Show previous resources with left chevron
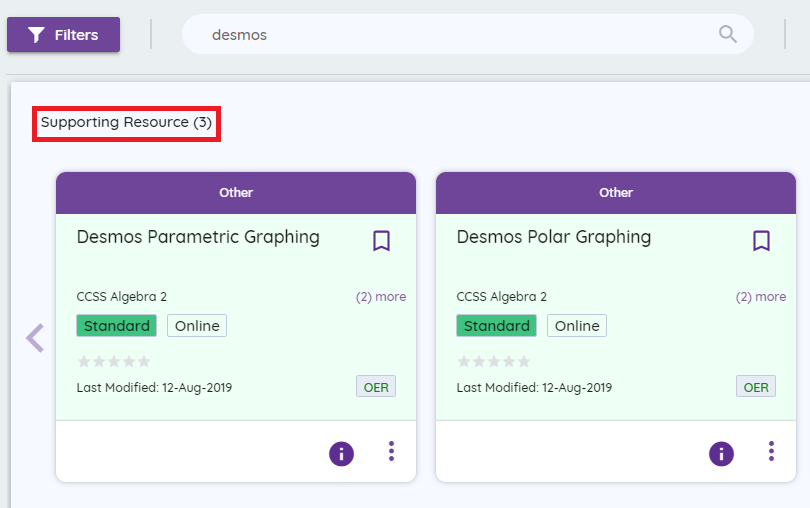 pyautogui.click(x=35, y=338)
